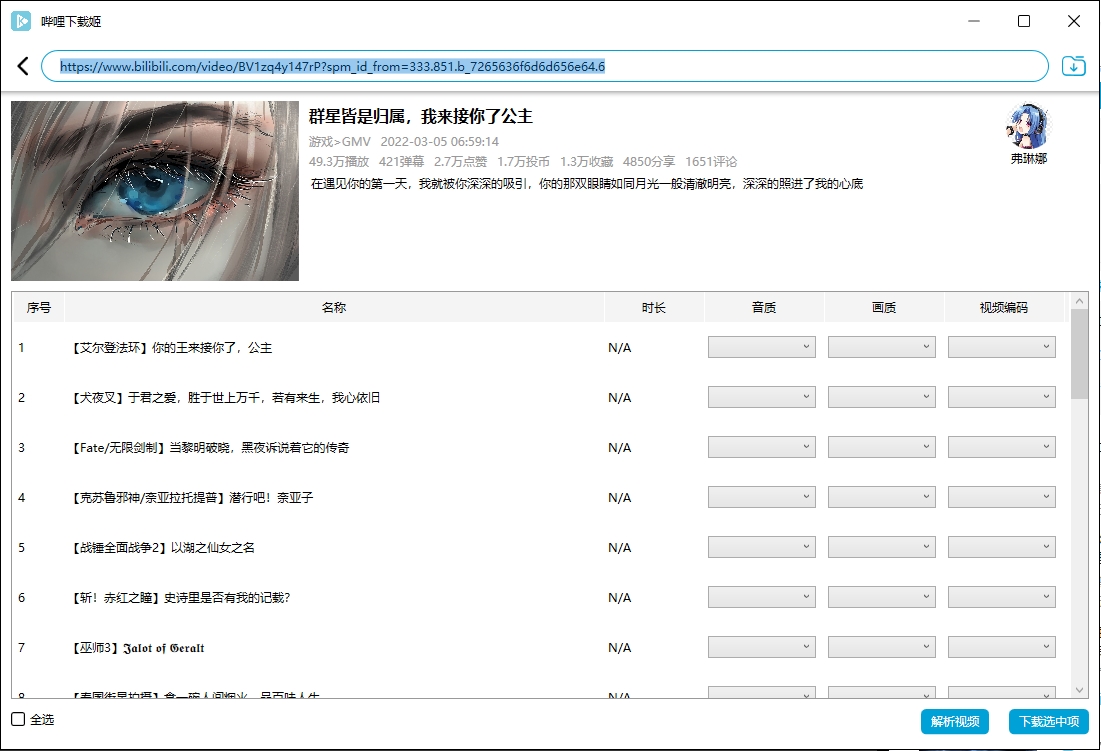Screen dimensions: 1101x751
Task: Click the 4850分享 share count
Action: (x=649, y=161)
